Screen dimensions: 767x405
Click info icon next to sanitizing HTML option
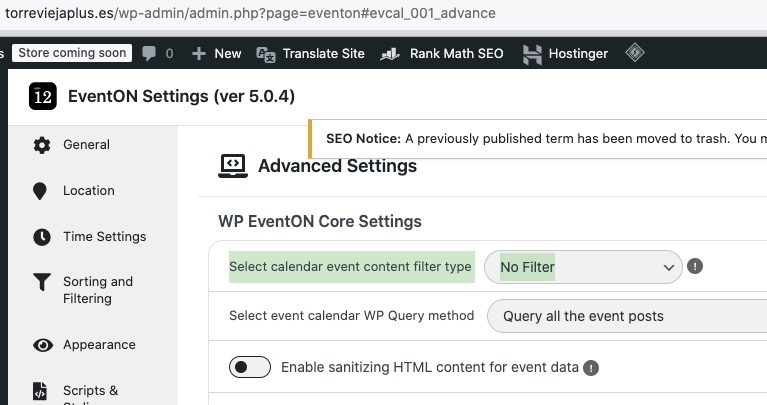point(591,368)
